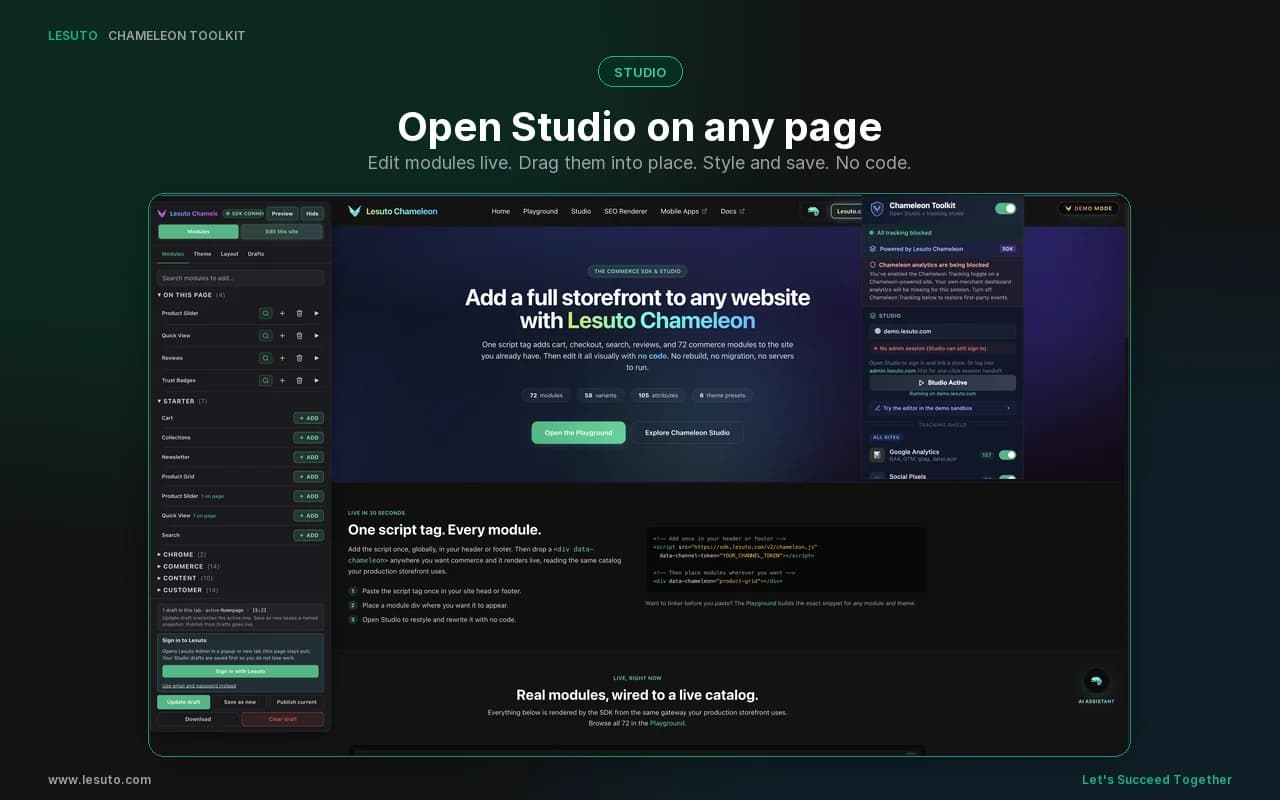This screenshot has height=800, width=1280.
Task: Collapse the STARTER section
Action: click(x=182, y=401)
